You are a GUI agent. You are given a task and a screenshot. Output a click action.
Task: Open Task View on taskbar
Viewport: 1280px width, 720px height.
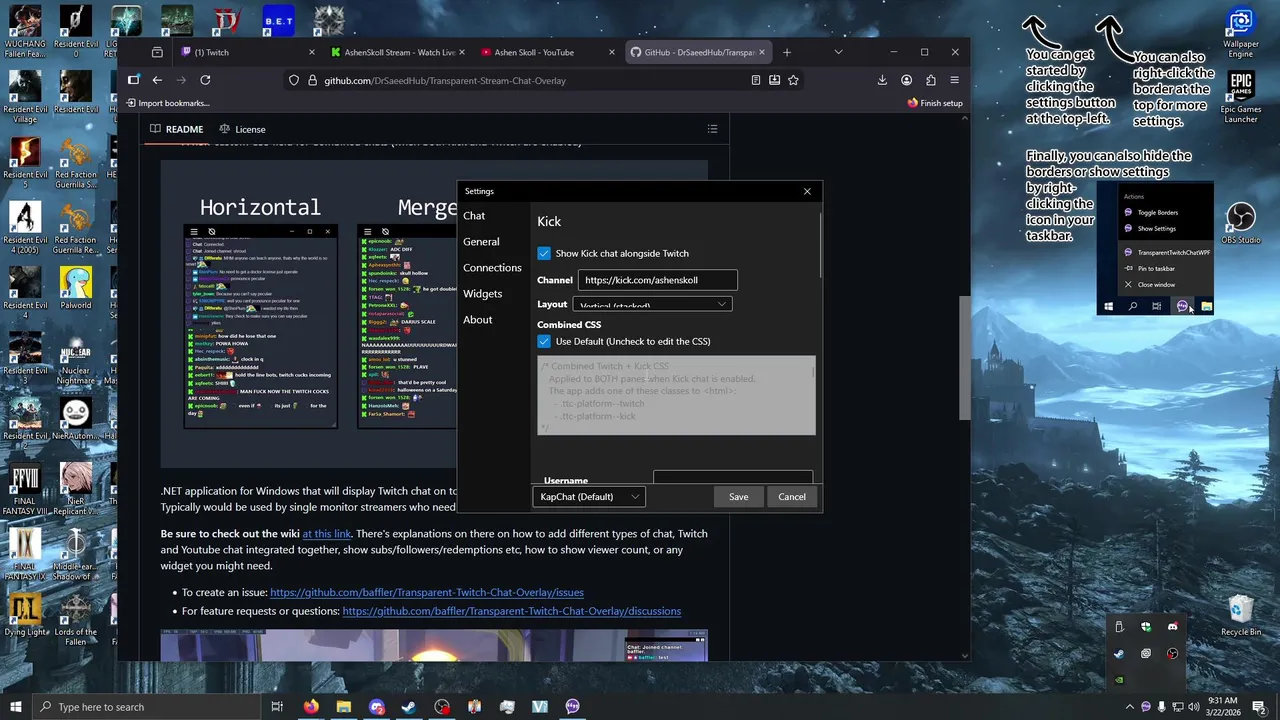(277, 707)
